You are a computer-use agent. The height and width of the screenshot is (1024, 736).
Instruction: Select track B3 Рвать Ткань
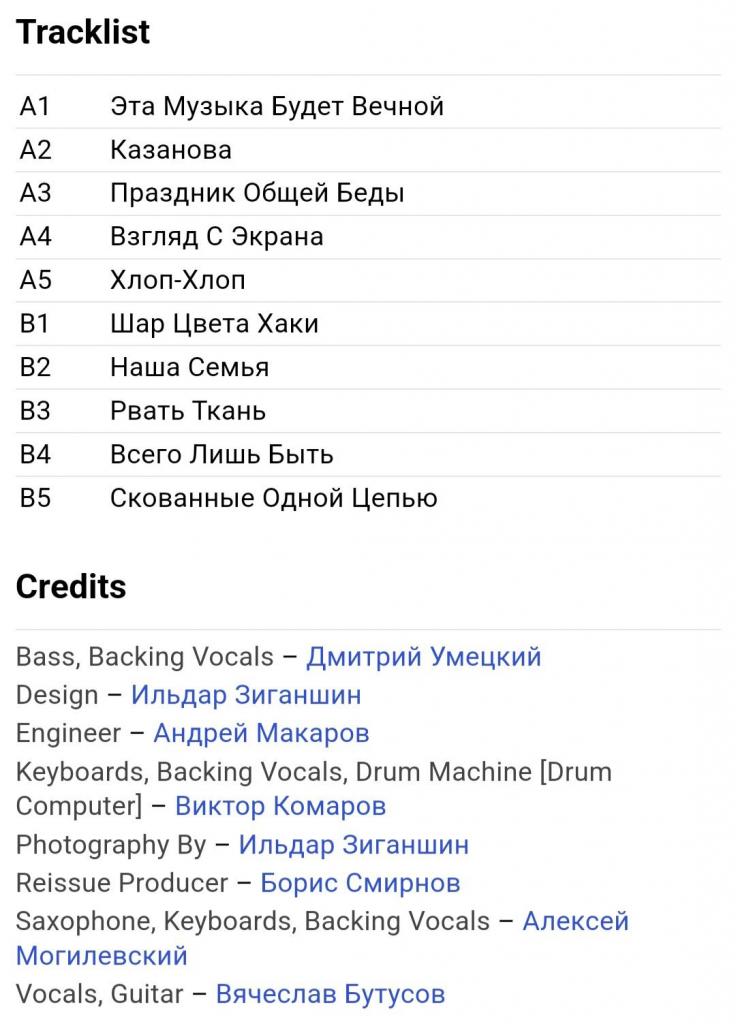368,411
